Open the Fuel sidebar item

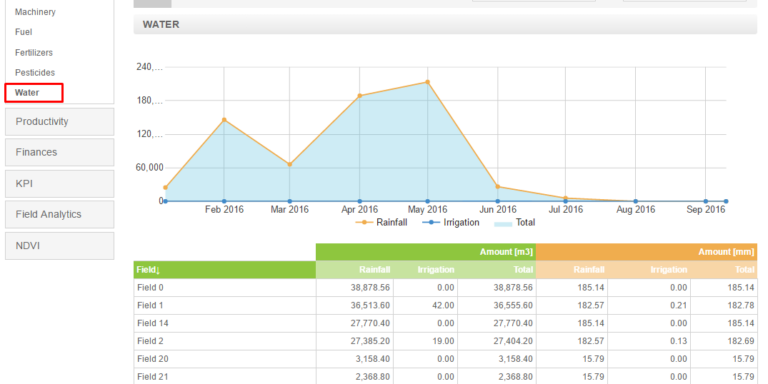(x=24, y=32)
